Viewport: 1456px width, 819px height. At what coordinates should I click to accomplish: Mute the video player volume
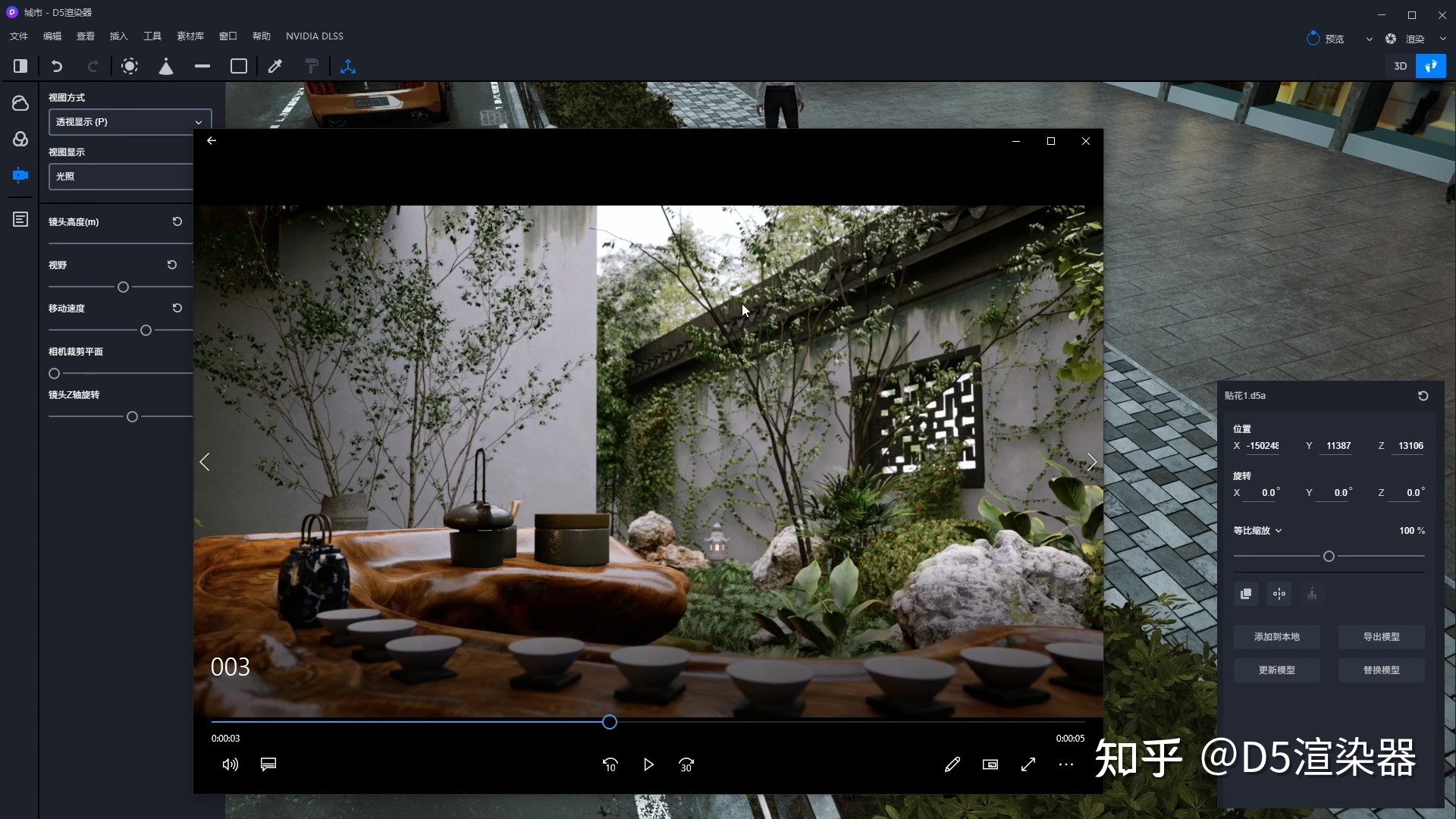point(230,764)
